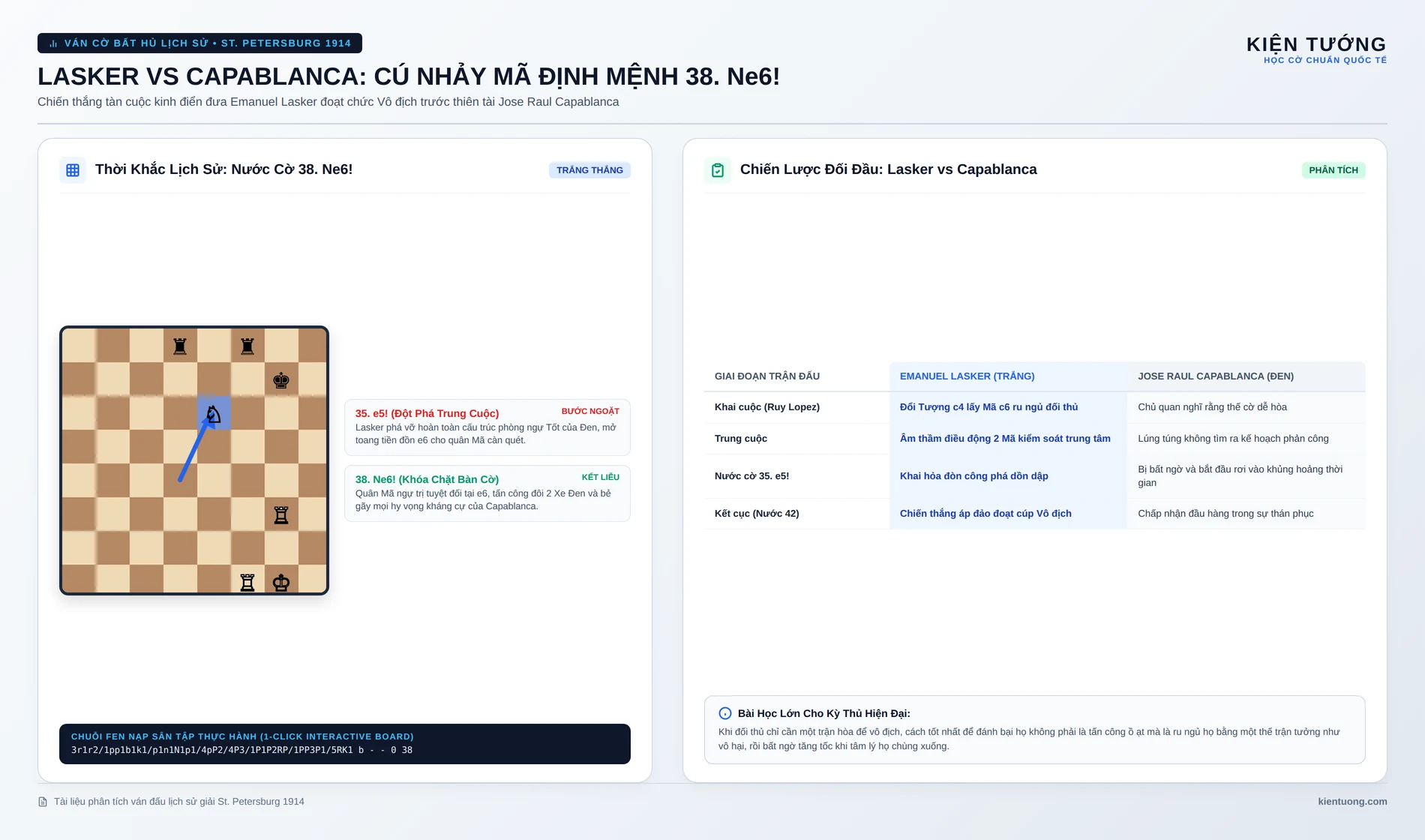Select the white rook on f1
1425x840 pixels.
247,582
